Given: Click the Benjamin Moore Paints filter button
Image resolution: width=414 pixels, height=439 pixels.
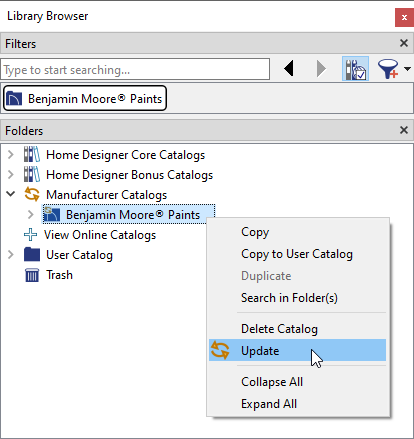Looking at the screenshot, I should point(85,99).
